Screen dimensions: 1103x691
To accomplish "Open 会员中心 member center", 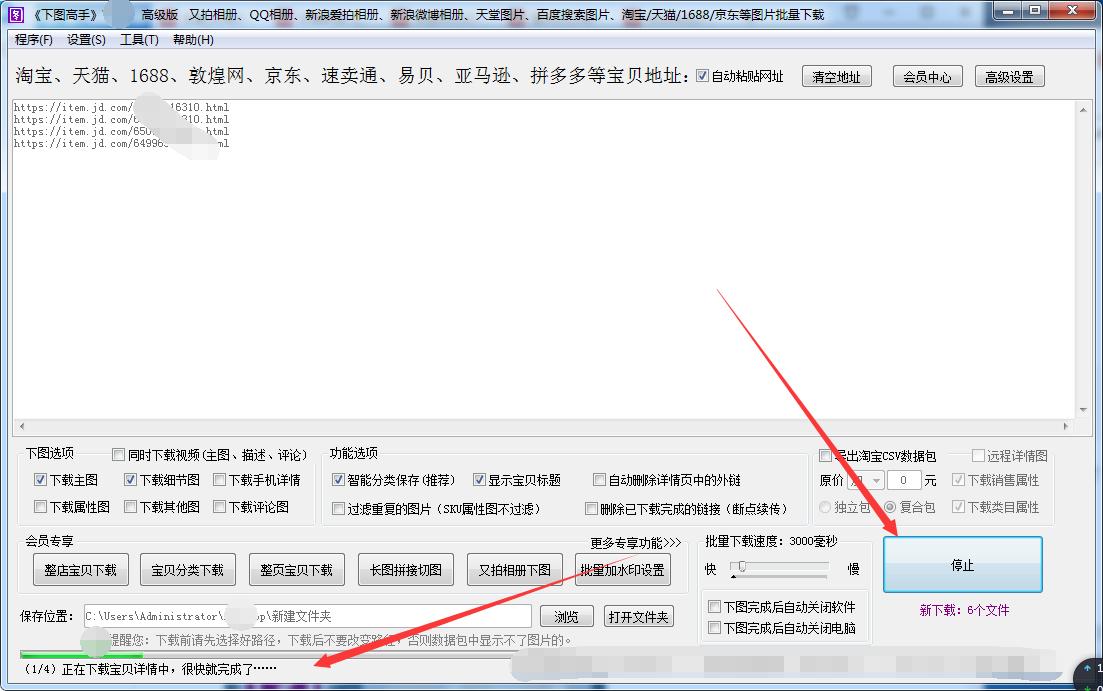I will [926, 76].
